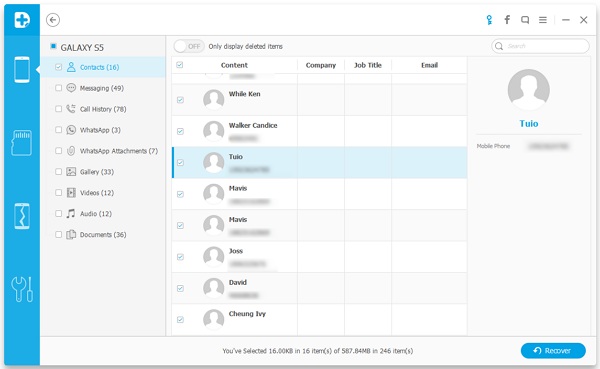Screen dimensions: 600x369
Task: Click the Documents pages icon
Action: (x=71, y=234)
